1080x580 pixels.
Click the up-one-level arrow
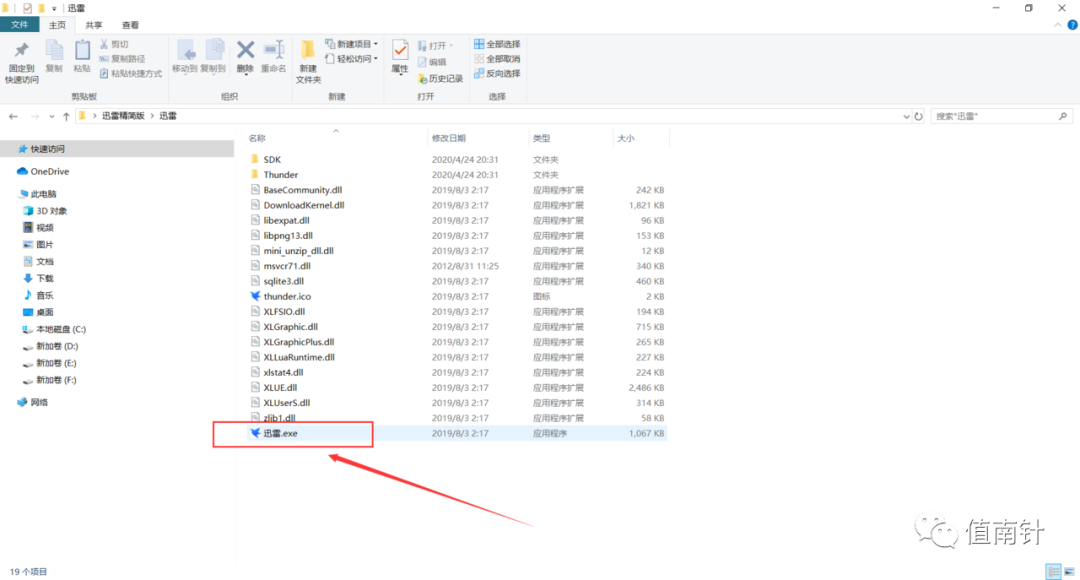pos(66,116)
